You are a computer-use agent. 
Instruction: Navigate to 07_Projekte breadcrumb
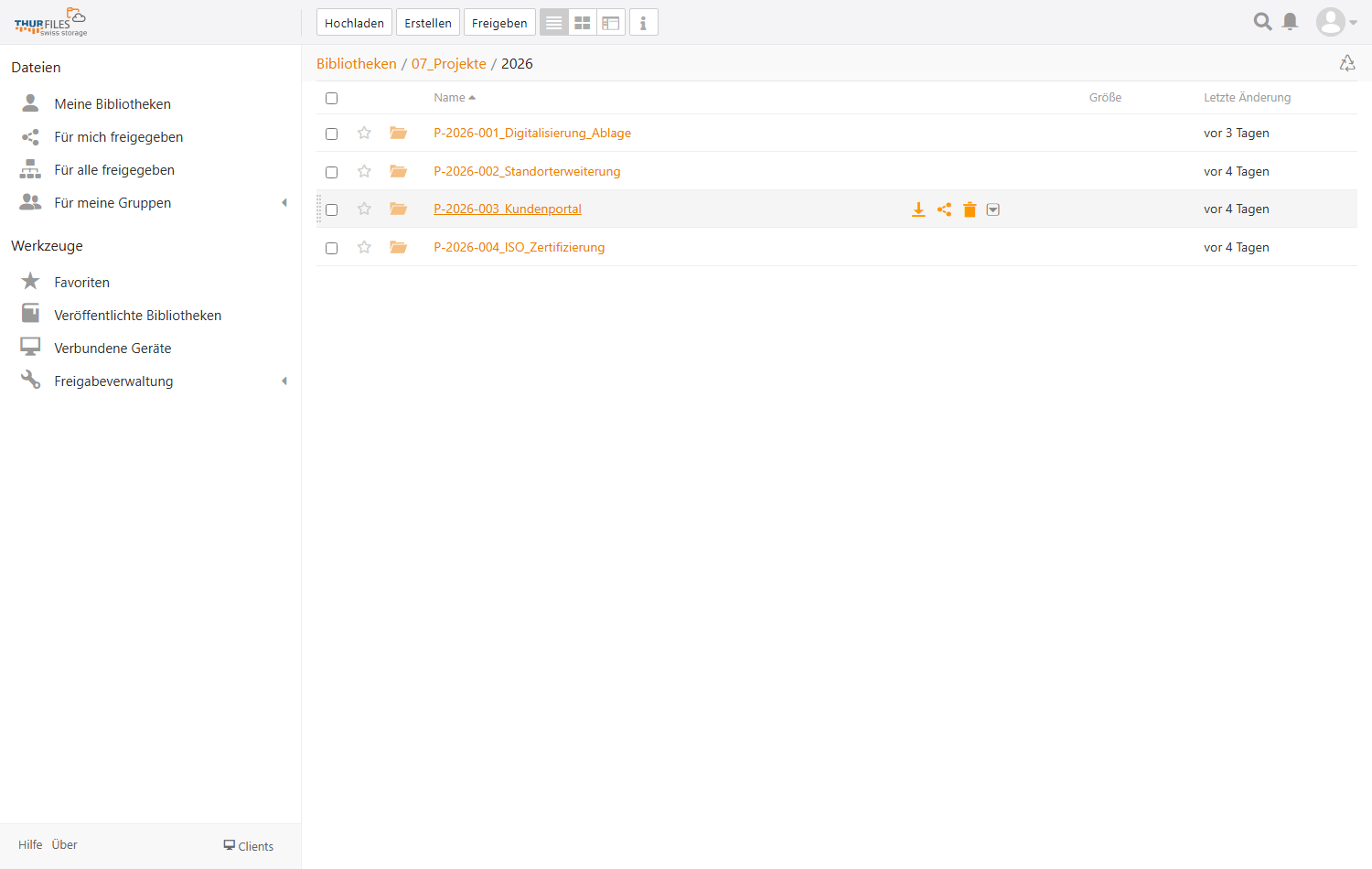coord(449,64)
